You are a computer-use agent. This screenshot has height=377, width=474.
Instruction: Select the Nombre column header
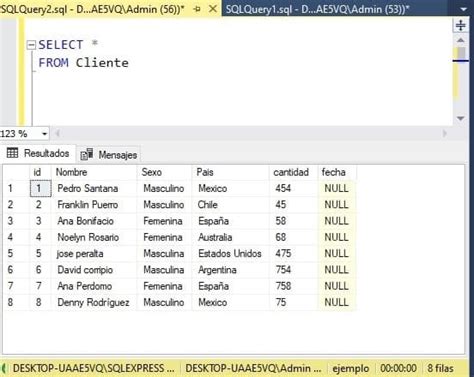[x=94, y=172]
